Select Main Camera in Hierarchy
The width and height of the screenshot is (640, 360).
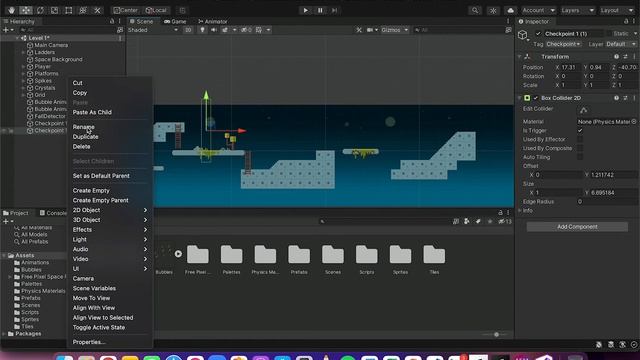pyautogui.click(x=51, y=45)
